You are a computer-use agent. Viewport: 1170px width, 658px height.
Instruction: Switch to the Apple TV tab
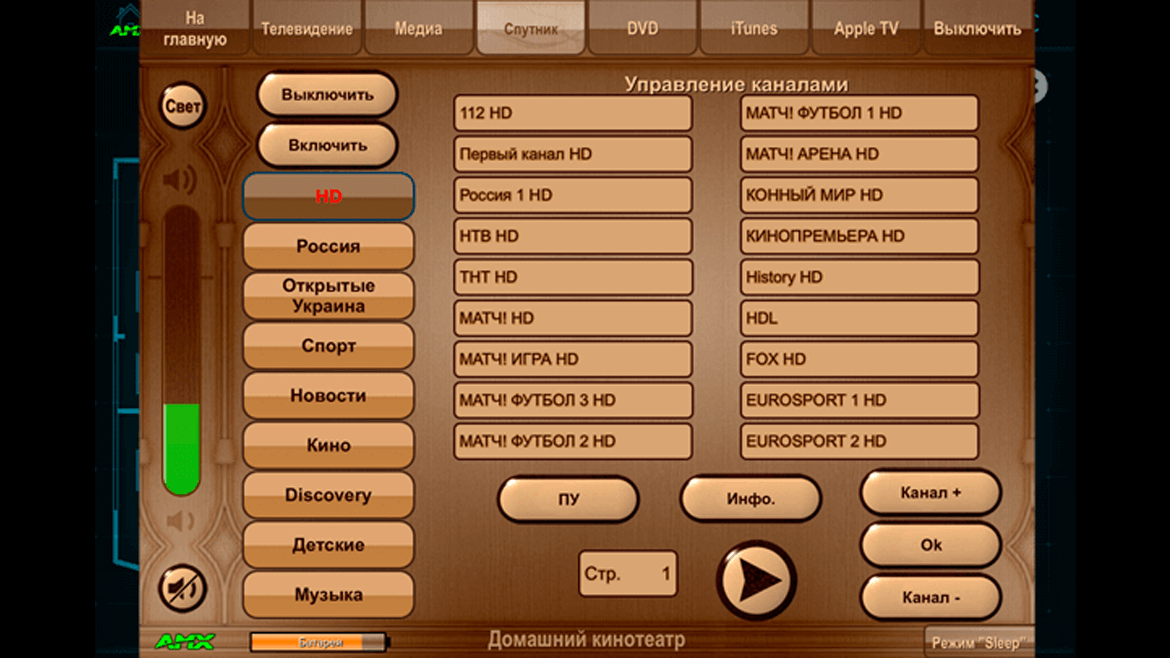tap(866, 29)
